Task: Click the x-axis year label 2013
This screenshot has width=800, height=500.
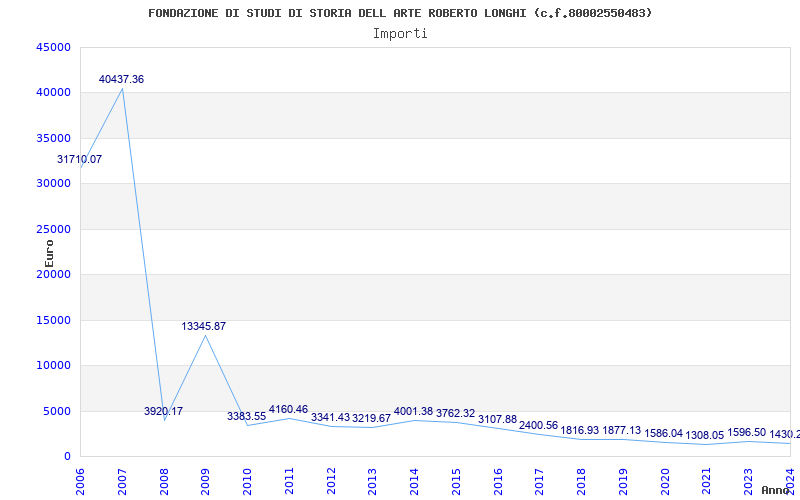Action: [x=372, y=482]
